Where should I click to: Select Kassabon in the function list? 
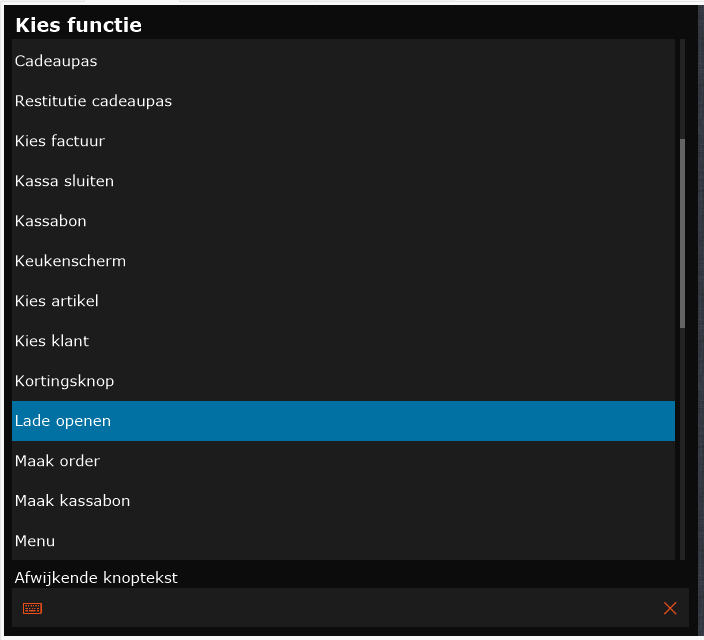pyautogui.click(x=343, y=221)
